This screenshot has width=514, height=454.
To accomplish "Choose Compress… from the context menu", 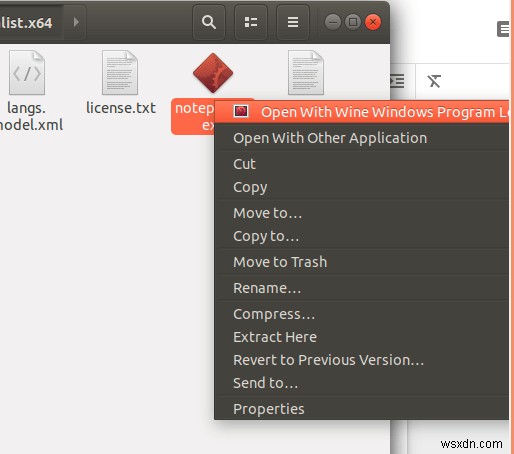I will click(x=362, y=314).
